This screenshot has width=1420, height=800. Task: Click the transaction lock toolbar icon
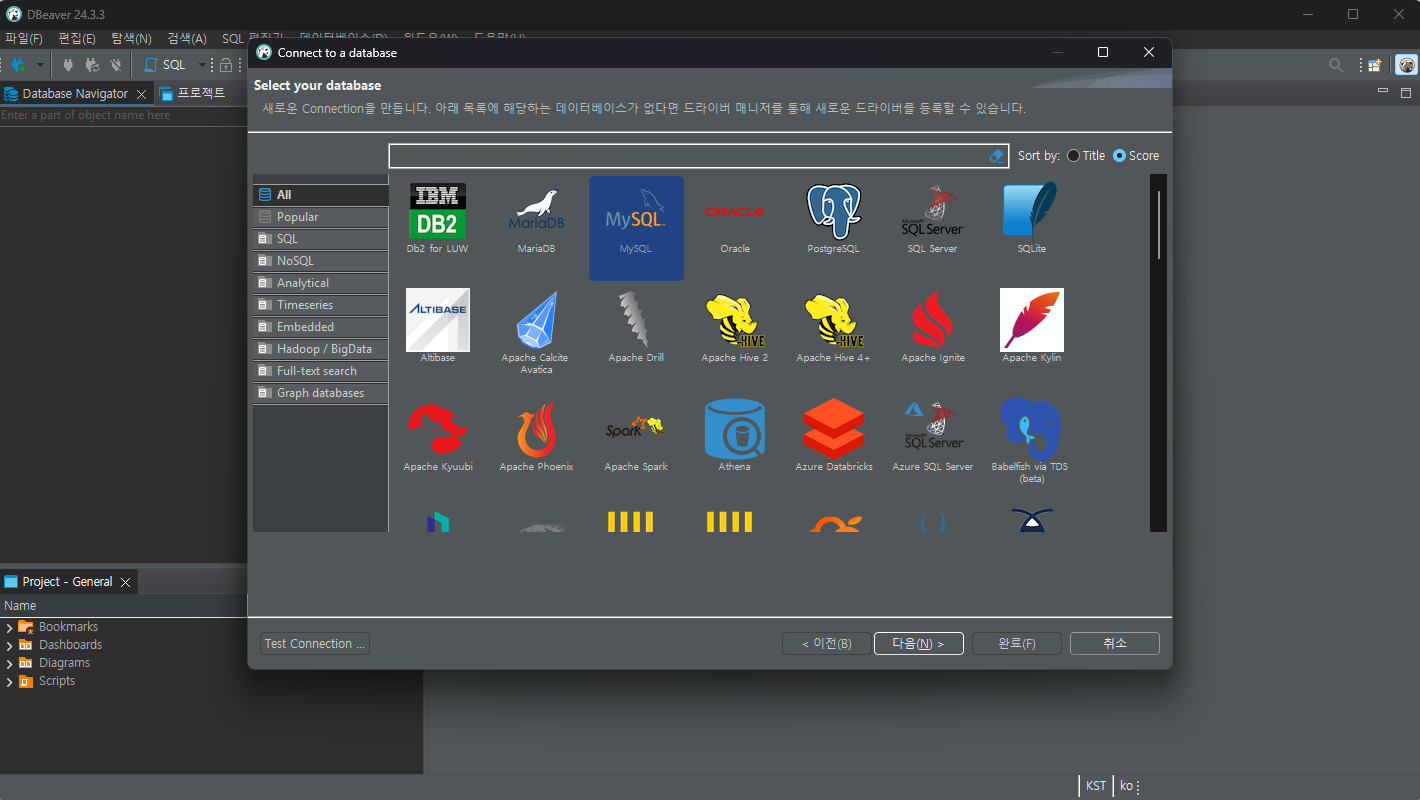tap(226, 65)
